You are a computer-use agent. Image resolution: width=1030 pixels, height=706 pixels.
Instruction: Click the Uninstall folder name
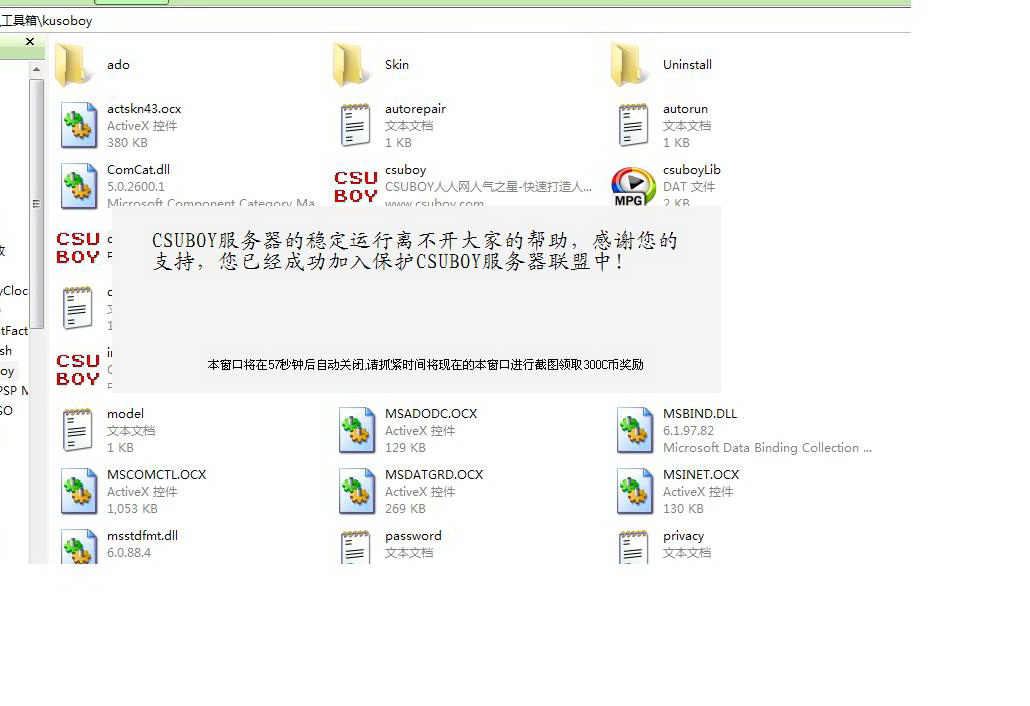click(x=687, y=64)
